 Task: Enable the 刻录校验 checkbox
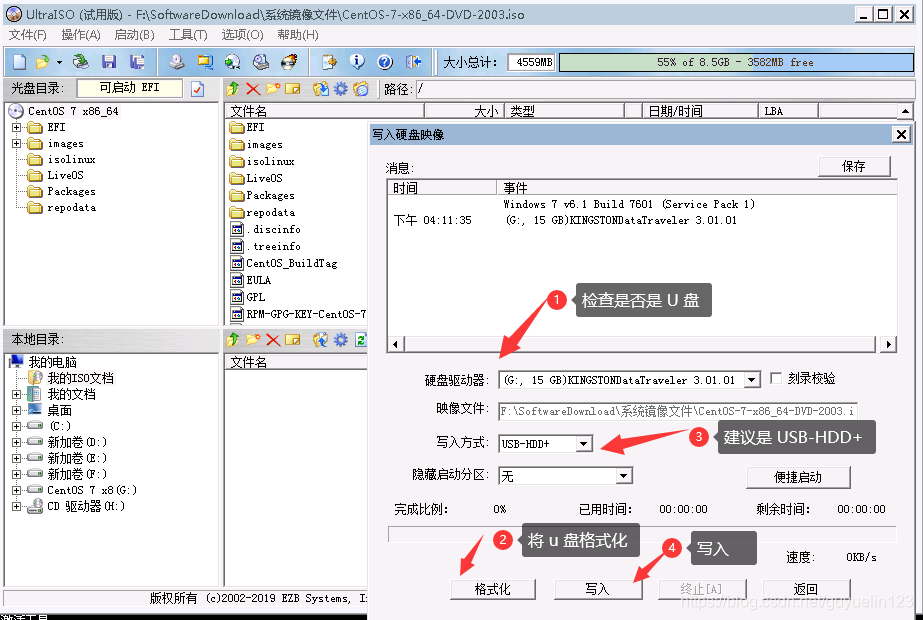pos(776,378)
